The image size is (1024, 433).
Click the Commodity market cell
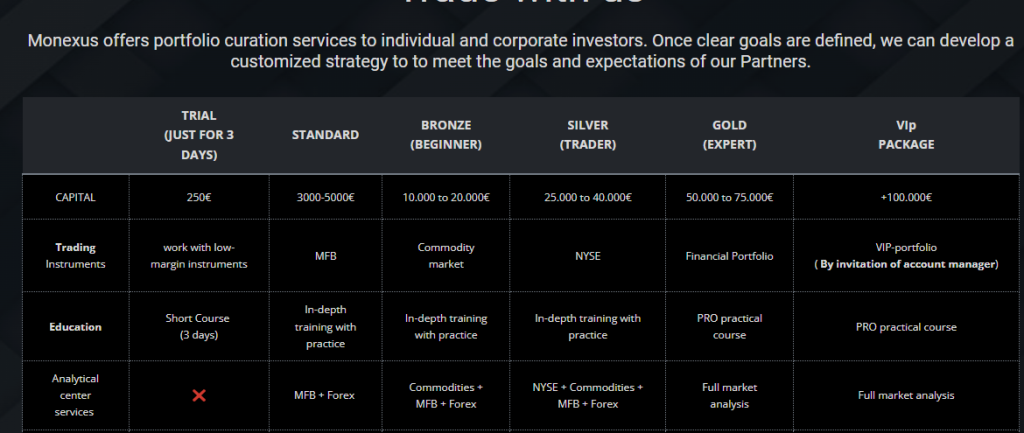[446, 256]
